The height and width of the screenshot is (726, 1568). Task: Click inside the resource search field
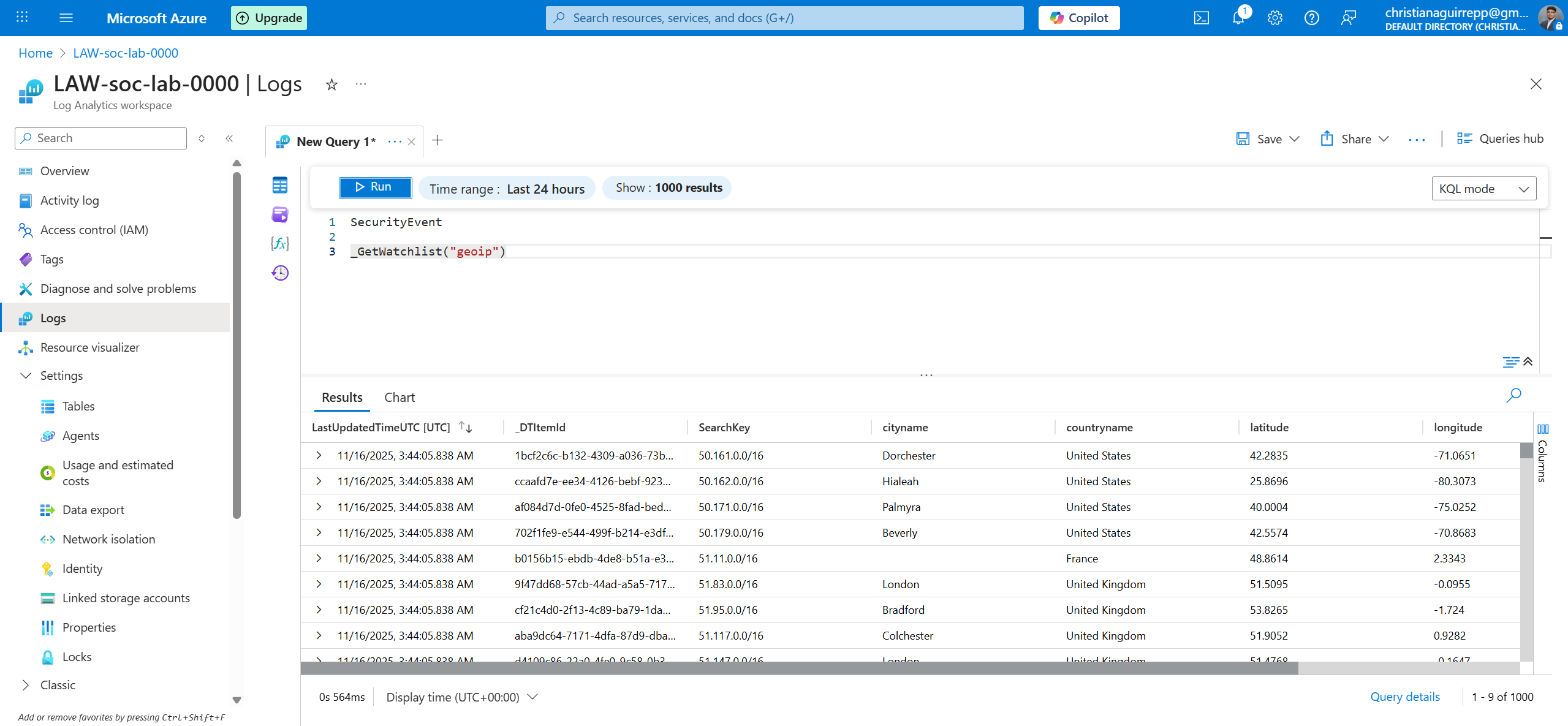point(783,18)
